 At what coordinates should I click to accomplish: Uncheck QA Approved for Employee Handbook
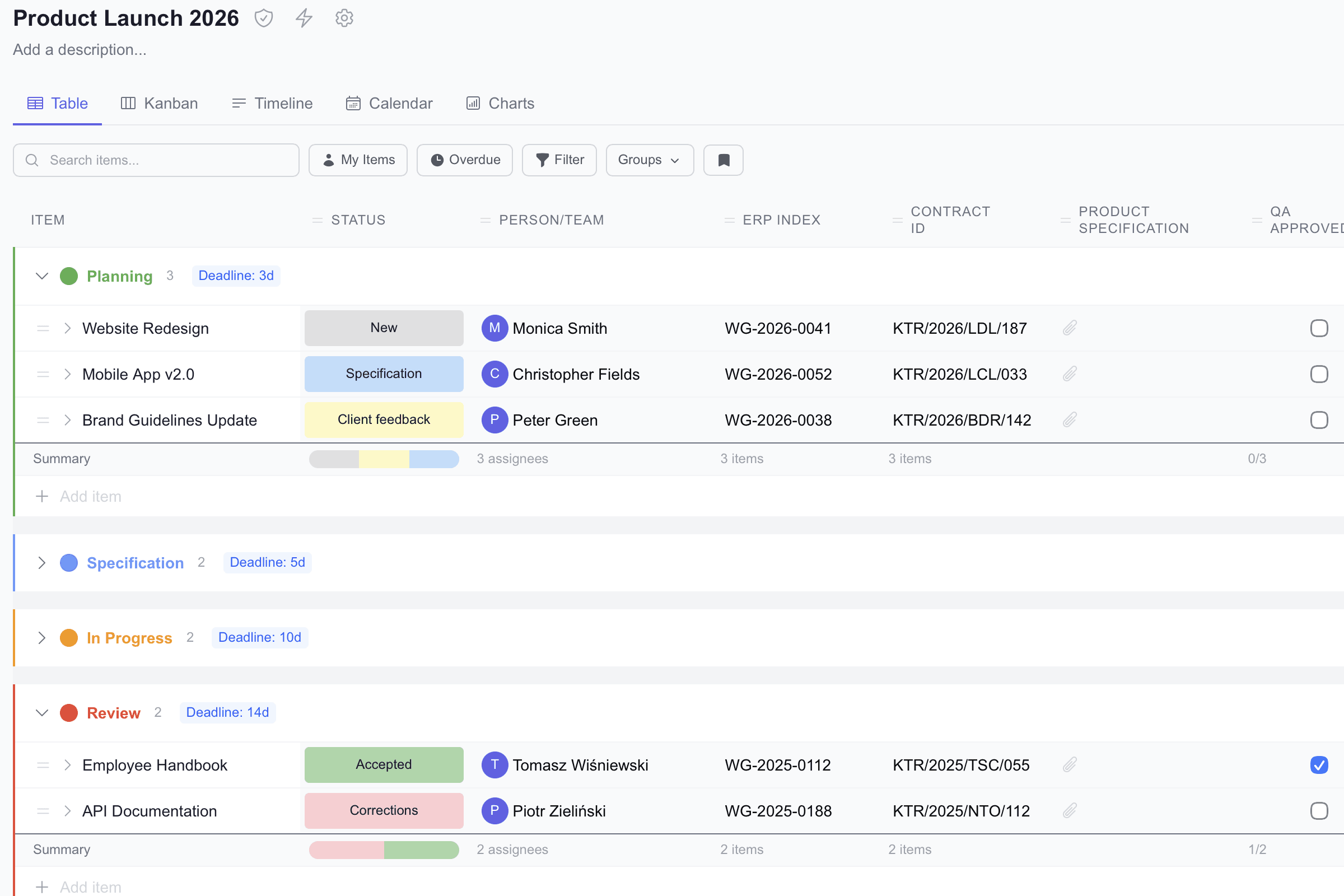pos(1319,765)
